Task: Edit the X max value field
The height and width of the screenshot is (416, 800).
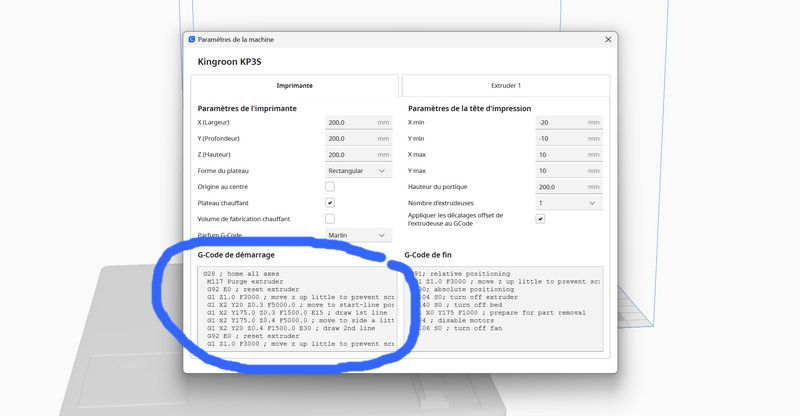Action: [569, 155]
